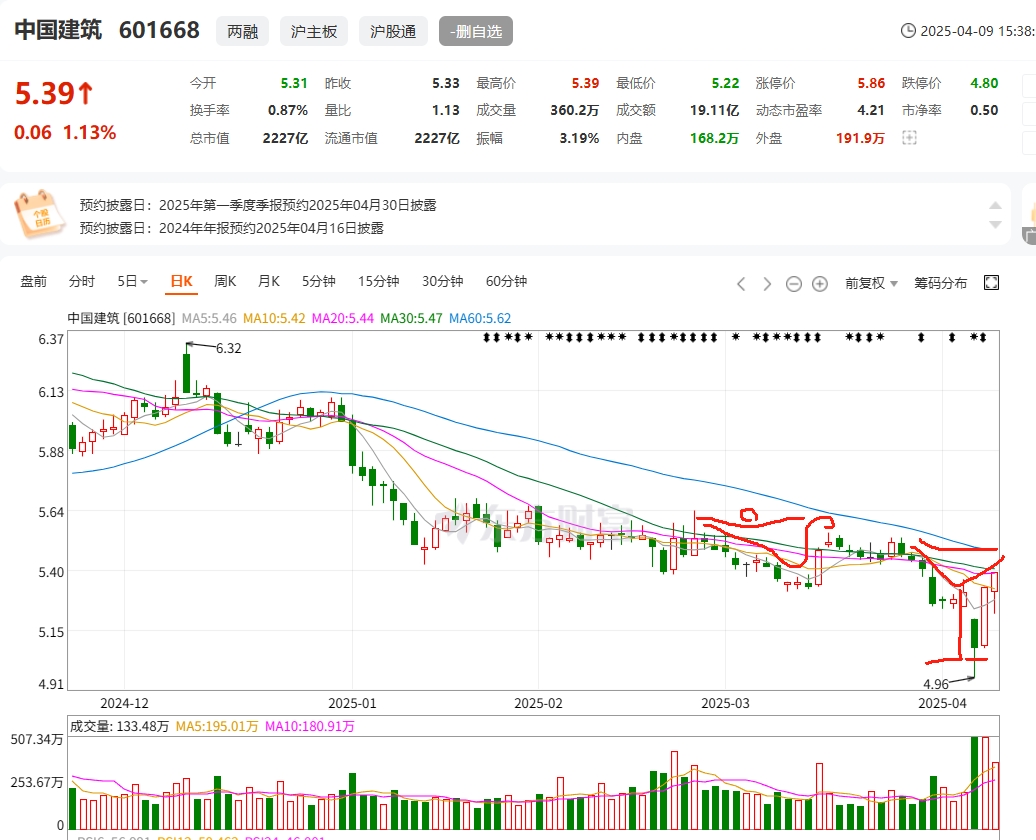Click the 2025年第一季度季报 disclosure notice
1036x840 pixels.
coord(297,206)
